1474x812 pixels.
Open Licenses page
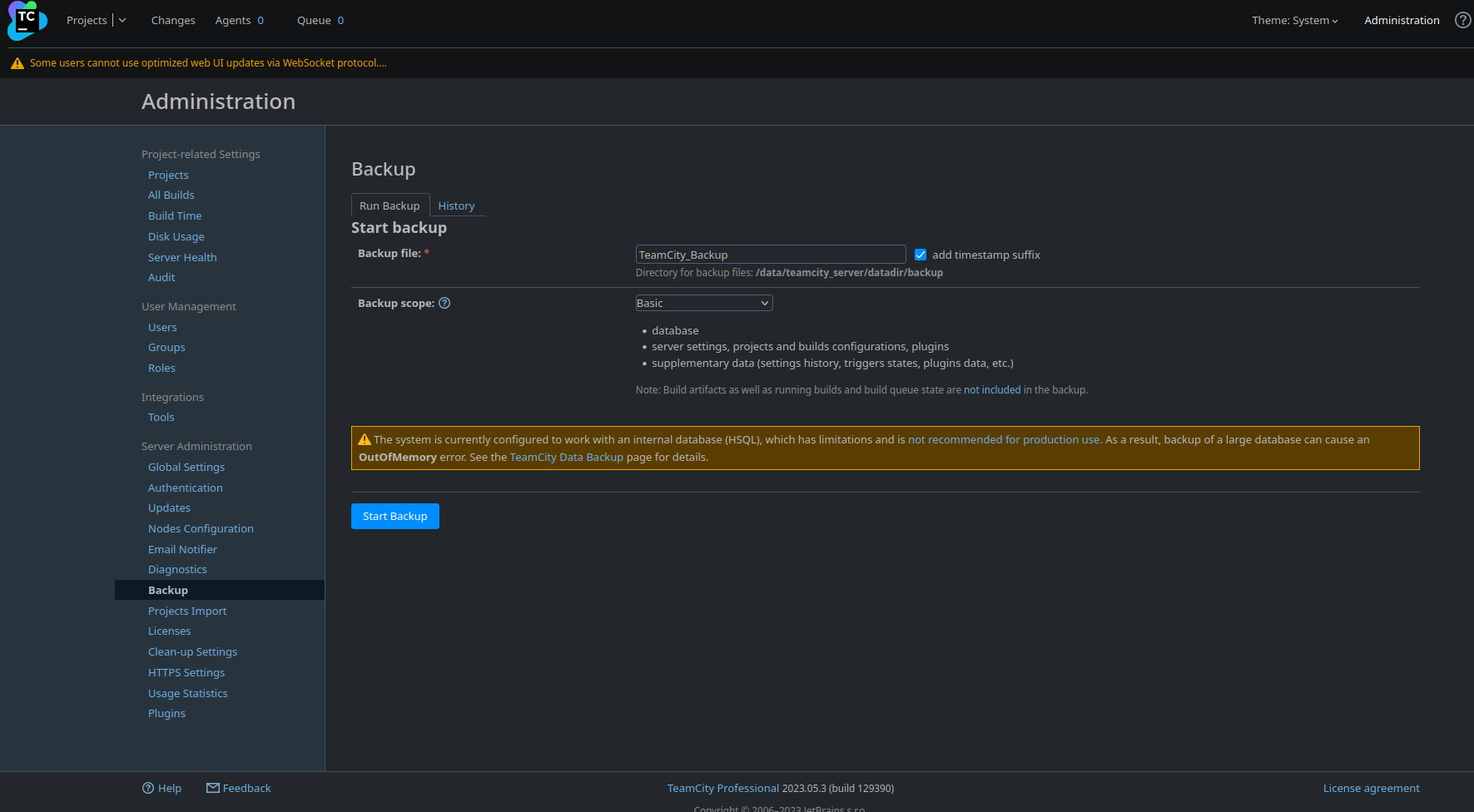[x=169, y=631]
